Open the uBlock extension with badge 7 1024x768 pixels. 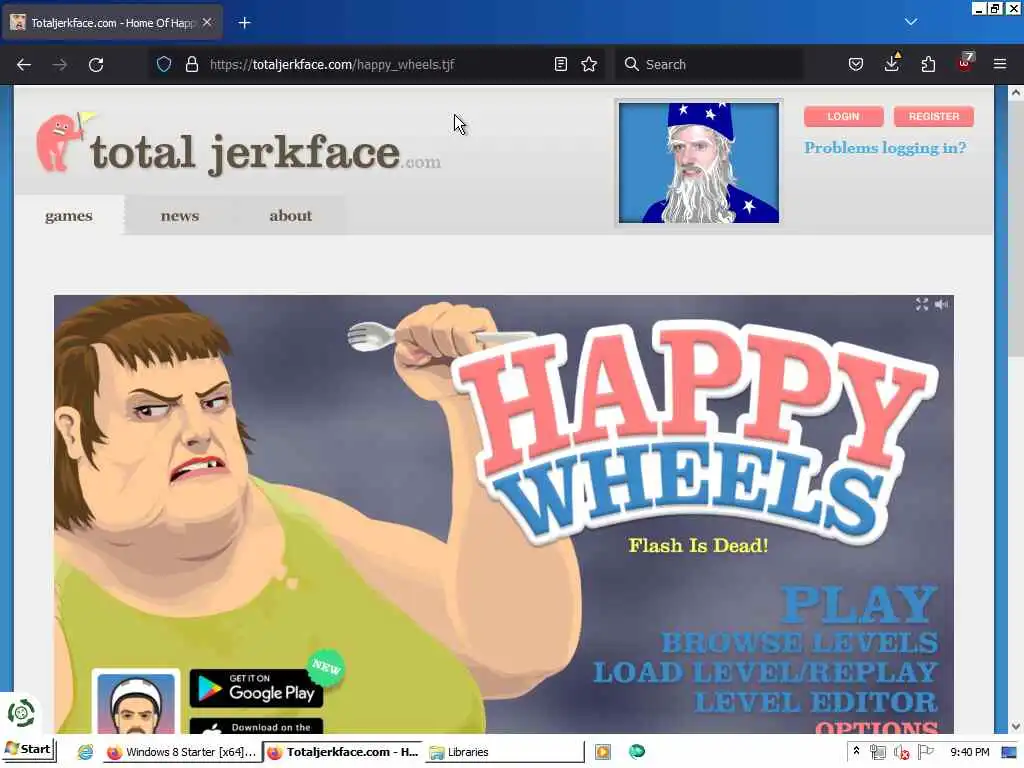965,63
